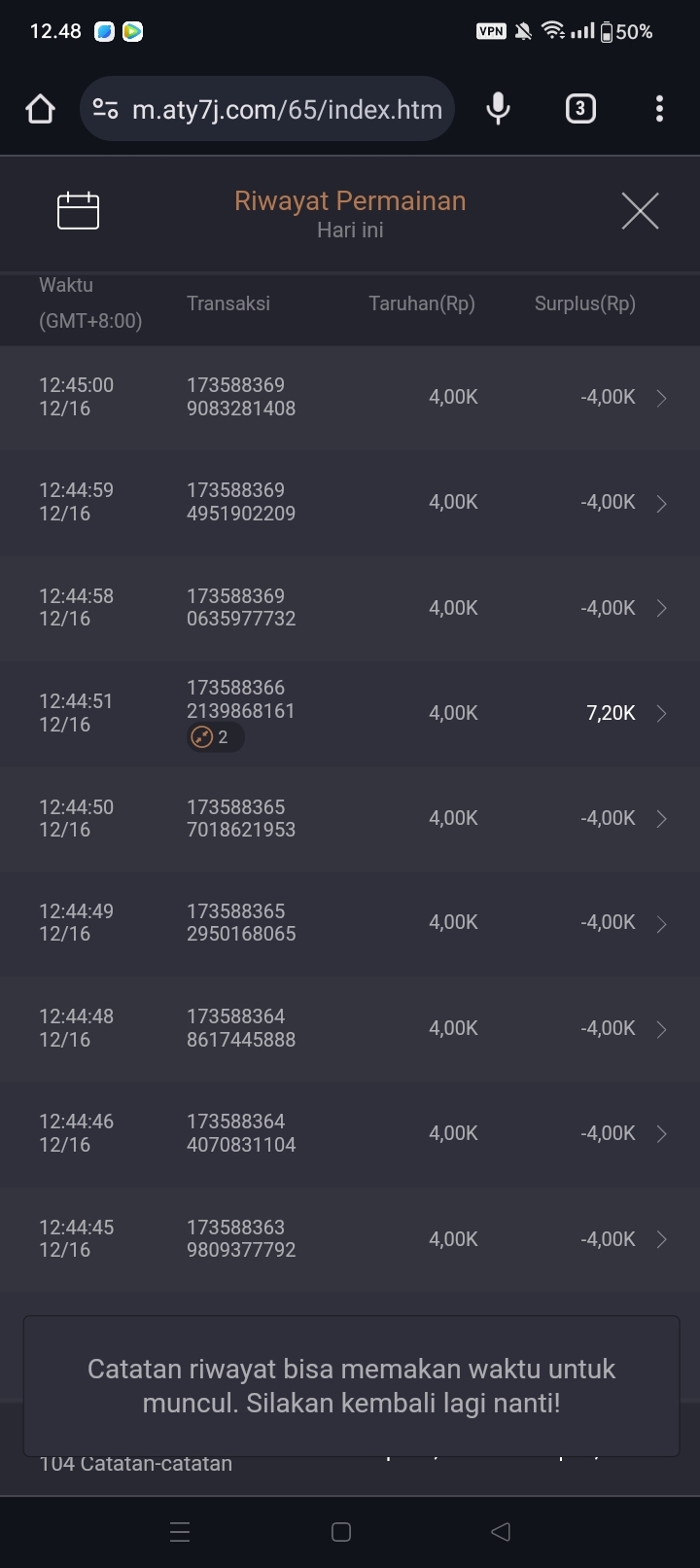The width and height of the screenshot is (700, 1568).
Task: Open the Android recent apps menu button
Action: (x=180, y=1532)
